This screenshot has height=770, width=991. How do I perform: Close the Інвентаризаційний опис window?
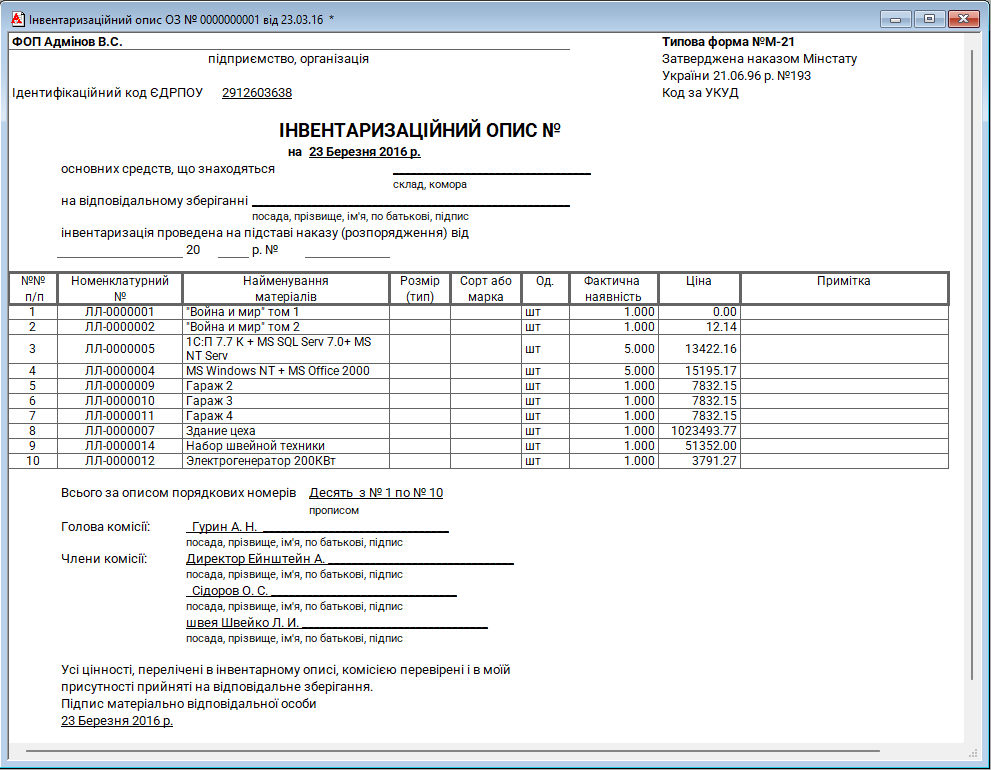click(963, 19)
